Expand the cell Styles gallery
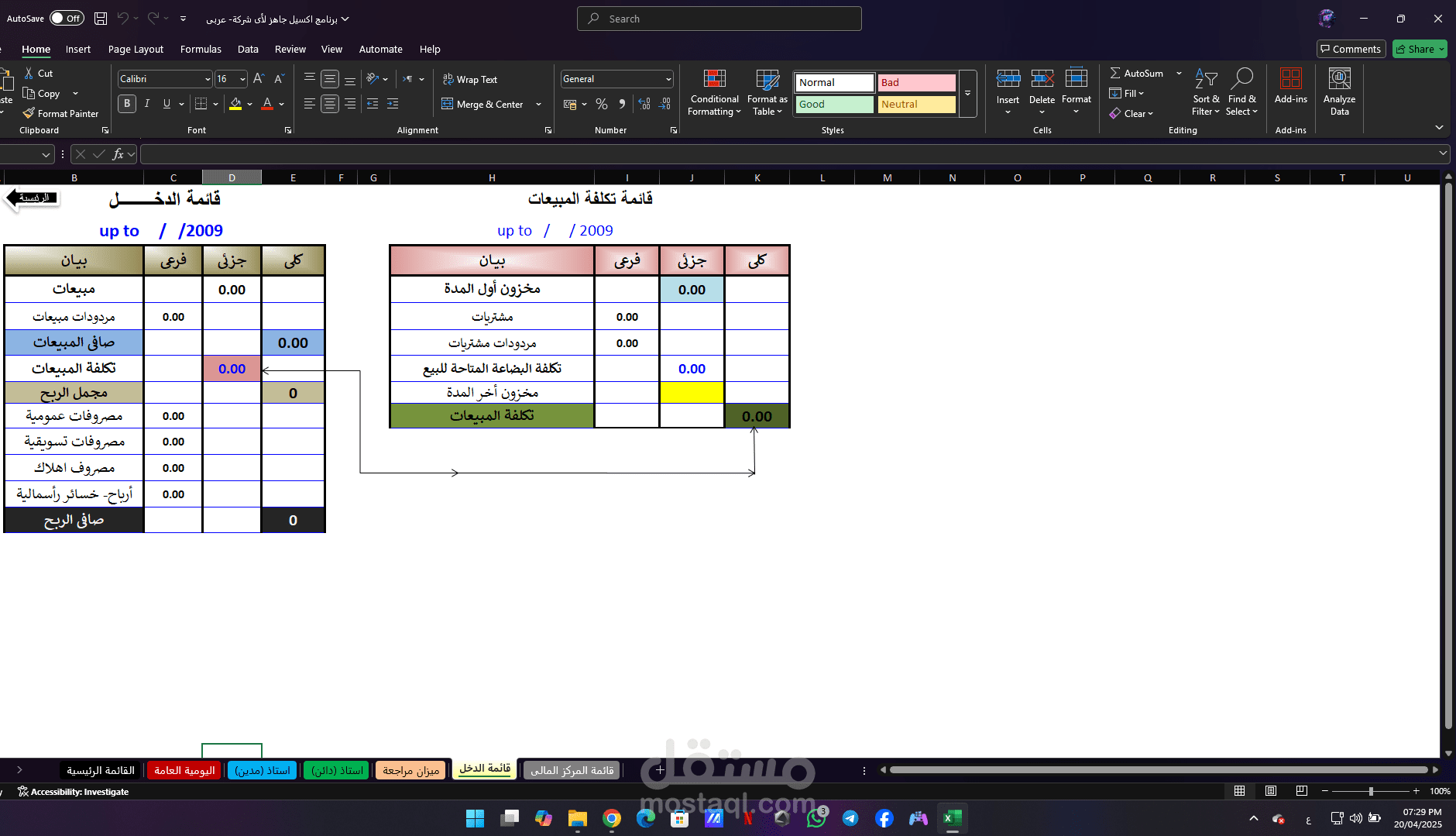Screen dimensions: 1456x836 [967, 93]
